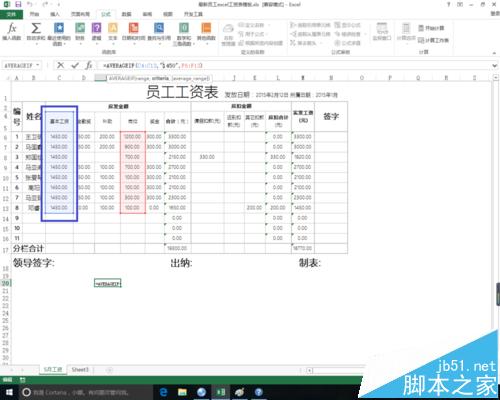Click the Undo arrow in Quick Access Toolbar
500x400 pixels.
(30, 5)
